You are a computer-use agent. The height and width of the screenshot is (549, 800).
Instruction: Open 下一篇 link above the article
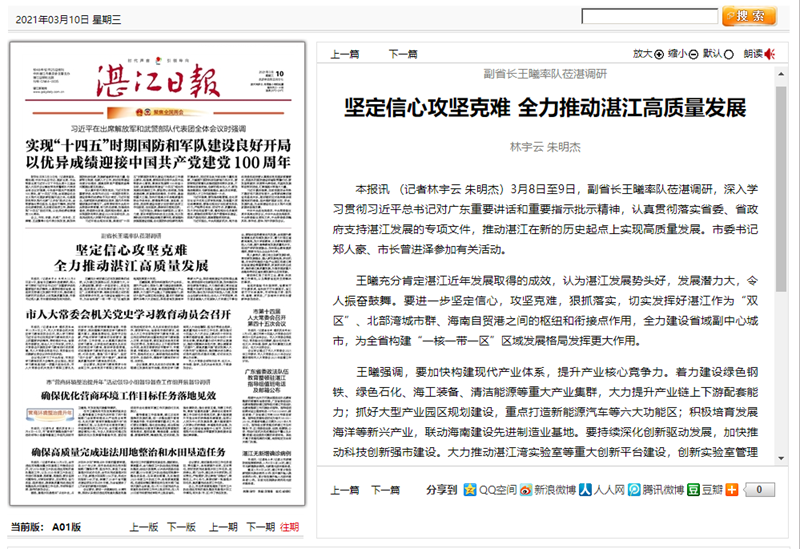(403, 54)
